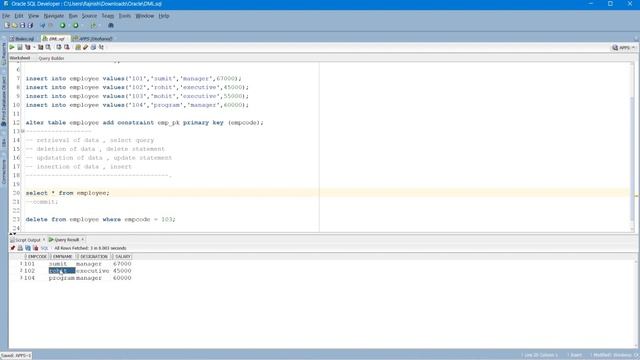640x360 pixels.
Task: Click the EMPNAME column header
Action: click(x=62, y=256)
